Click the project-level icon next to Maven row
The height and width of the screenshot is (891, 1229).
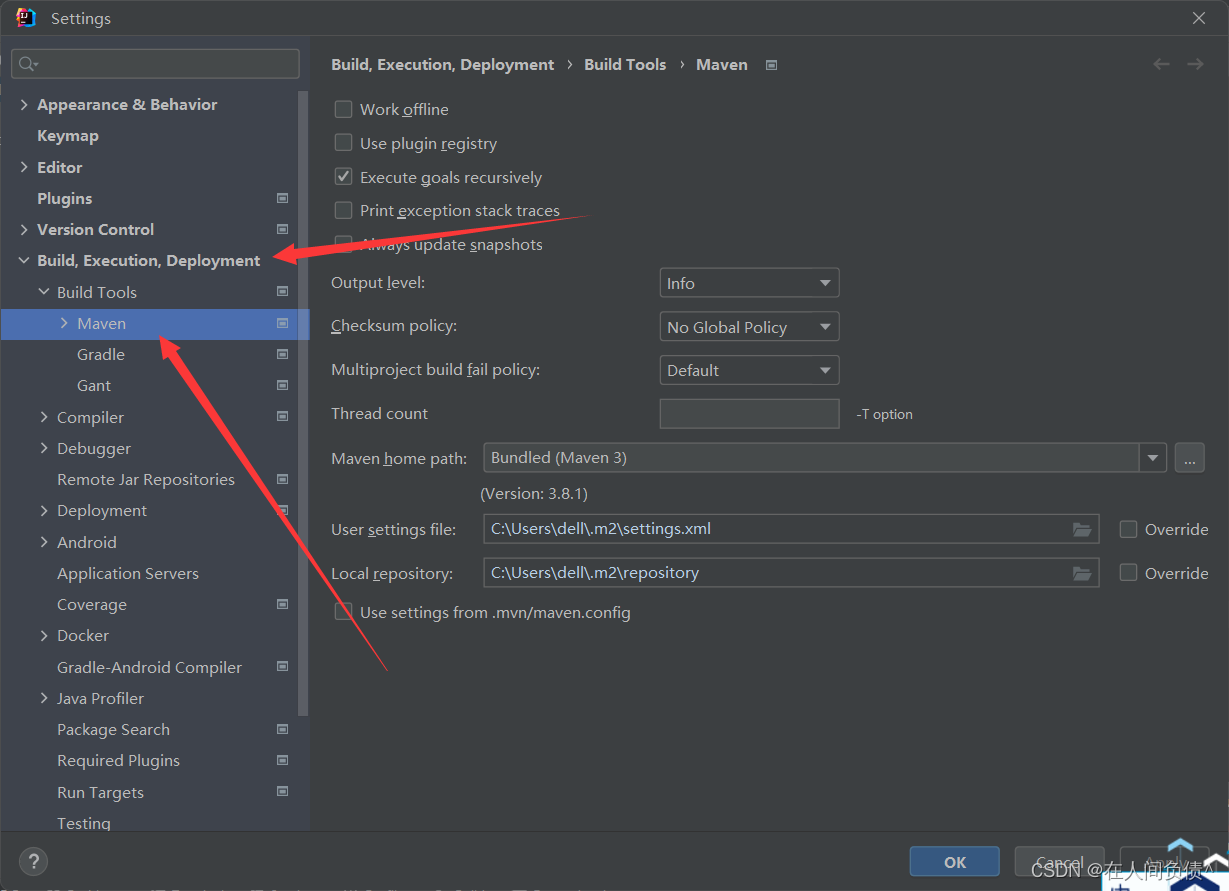point(282,323)
